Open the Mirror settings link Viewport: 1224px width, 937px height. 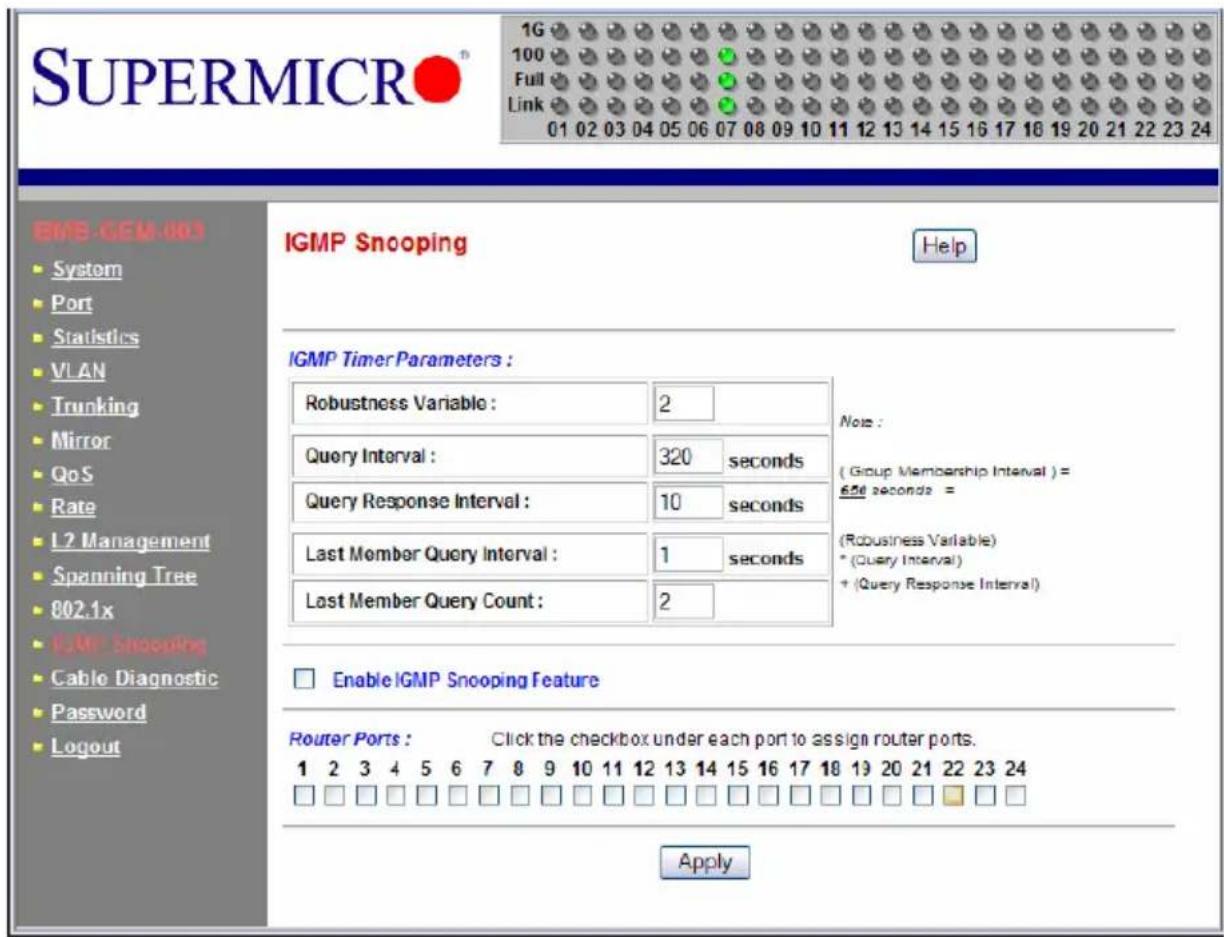(x=81, y=440)
